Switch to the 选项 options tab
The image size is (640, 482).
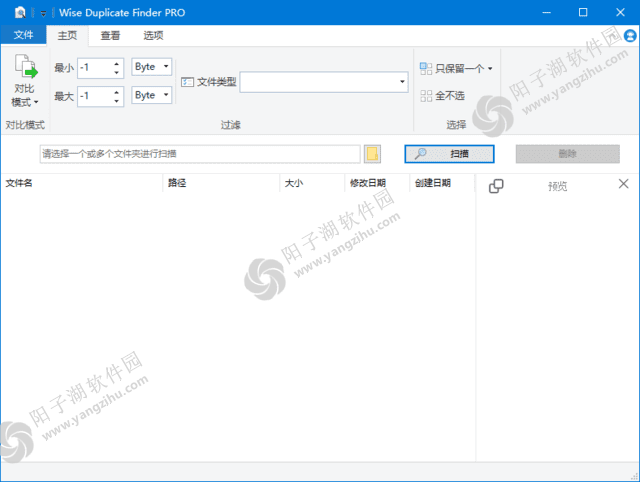coord(153,36)
